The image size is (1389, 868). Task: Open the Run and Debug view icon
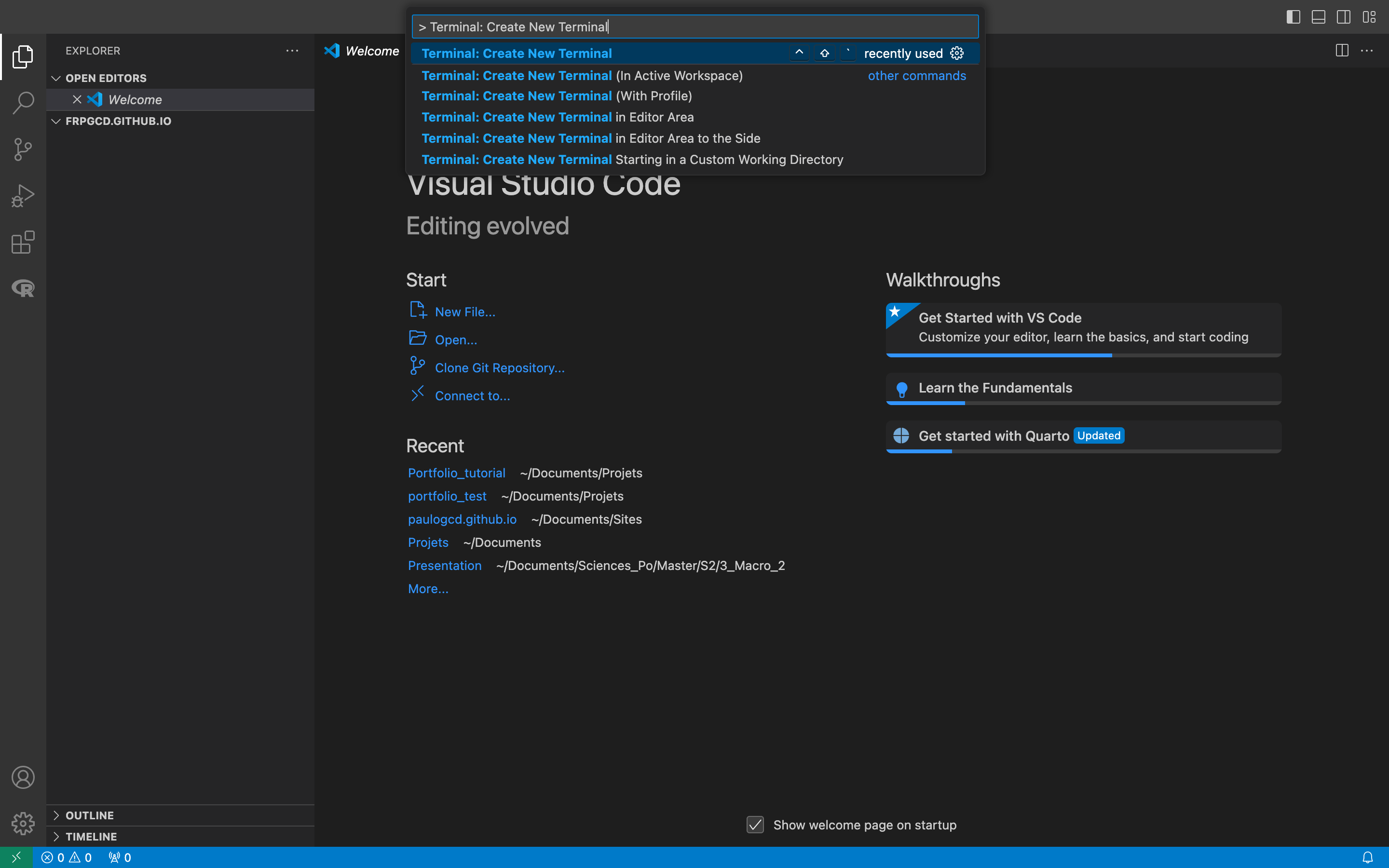(23, 196)
